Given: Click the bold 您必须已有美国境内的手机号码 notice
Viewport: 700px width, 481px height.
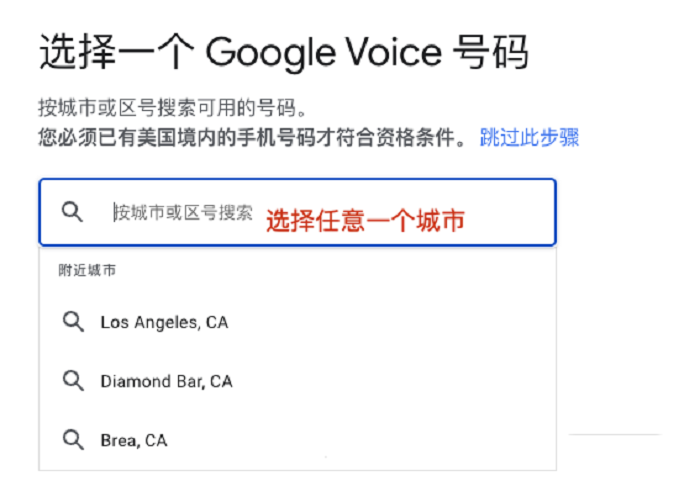Looking at the screenshot, I should click(x=177, y=137).
